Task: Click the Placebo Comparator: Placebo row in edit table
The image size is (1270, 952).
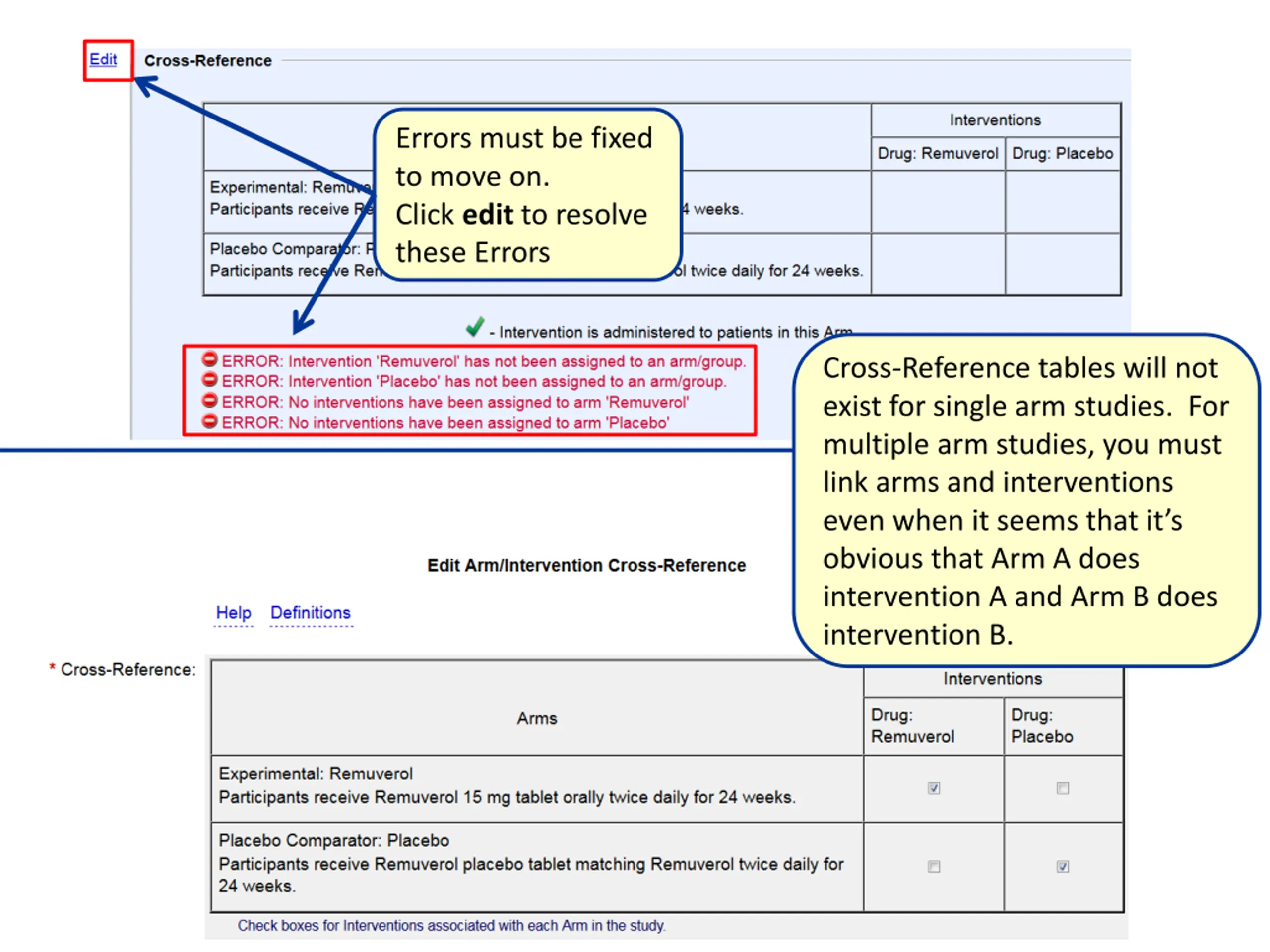Action: 537,867
